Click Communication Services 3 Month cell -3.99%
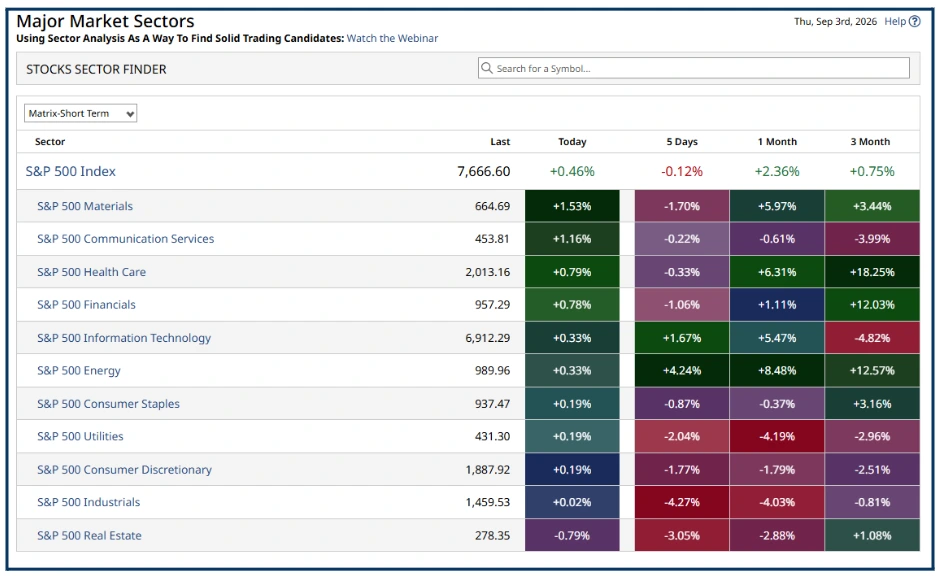Image resolution: width=940 pixels, height=576 pixels. 872,239
